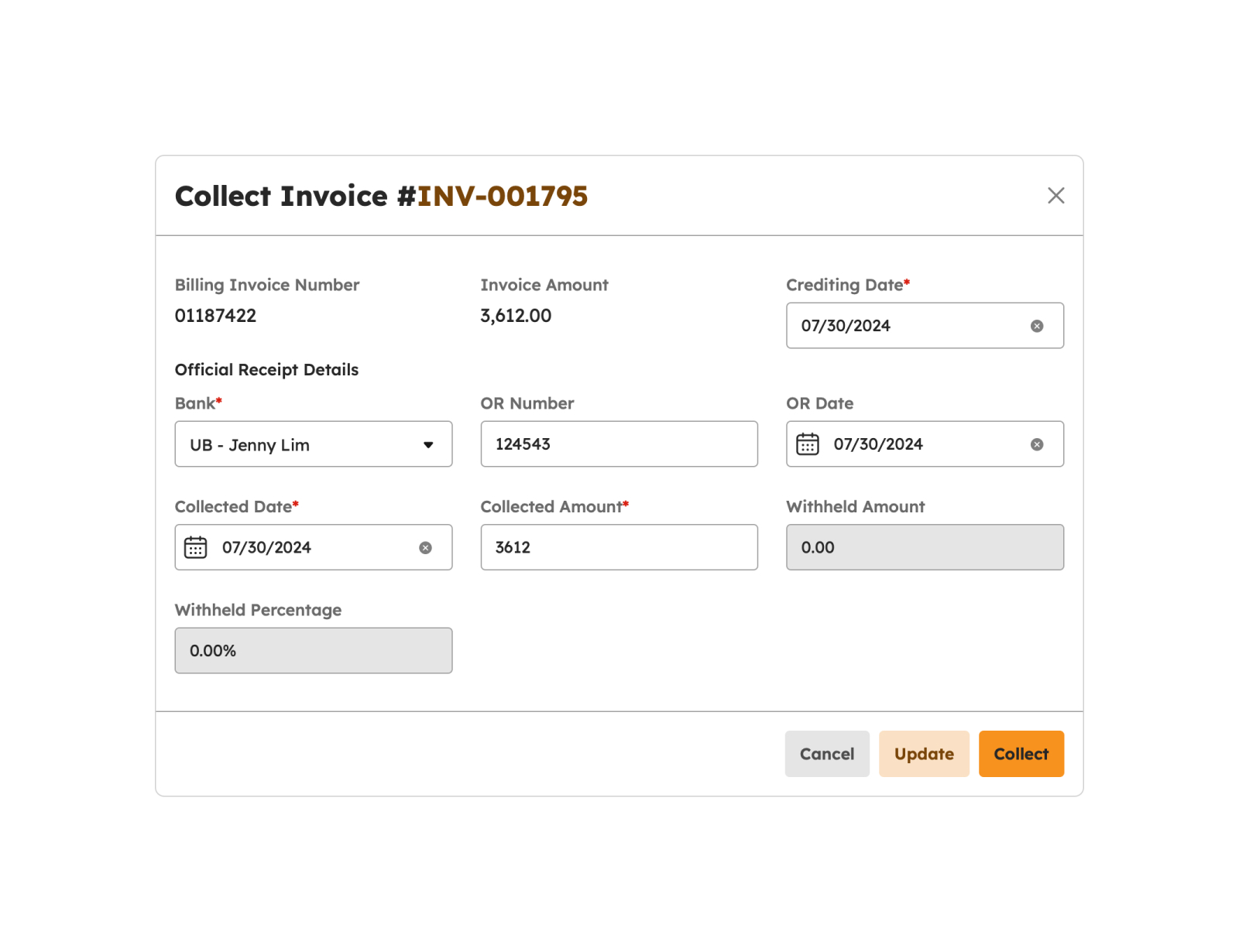
Task: Click the invoice amount 3,612.00
Action: pyautogui.click(x=516, y=316)
